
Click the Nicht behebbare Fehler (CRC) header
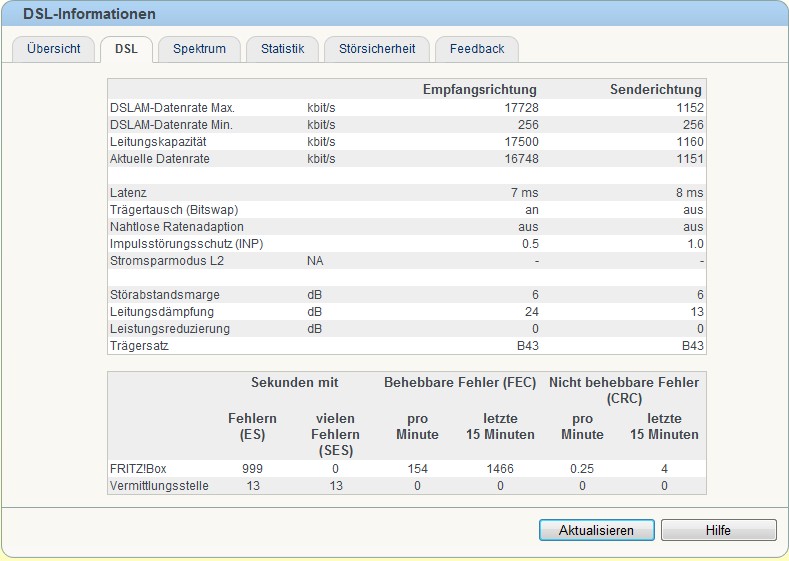point(624,390)
